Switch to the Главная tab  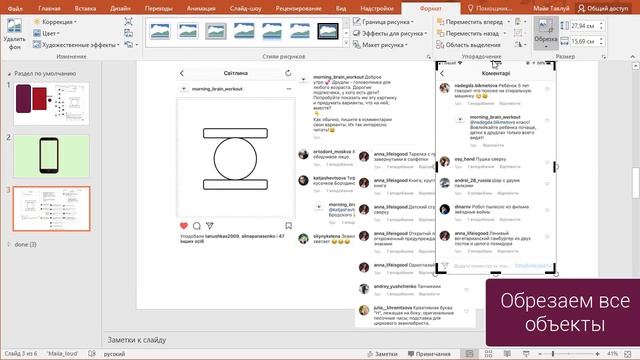tap(49, 8)
